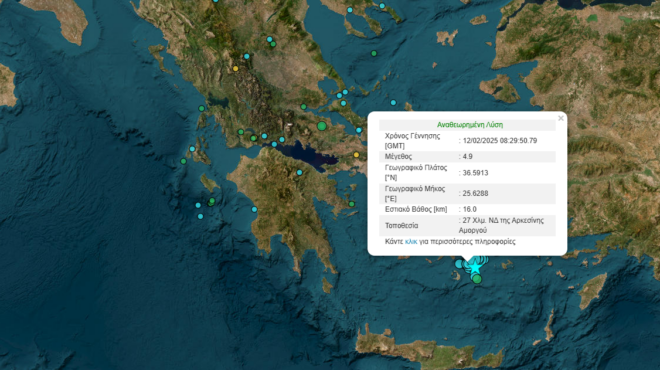This screenshot has height=370, width=660.
Task: Select the cyan marker just left of the popup
Action: [x=359, y=130]
